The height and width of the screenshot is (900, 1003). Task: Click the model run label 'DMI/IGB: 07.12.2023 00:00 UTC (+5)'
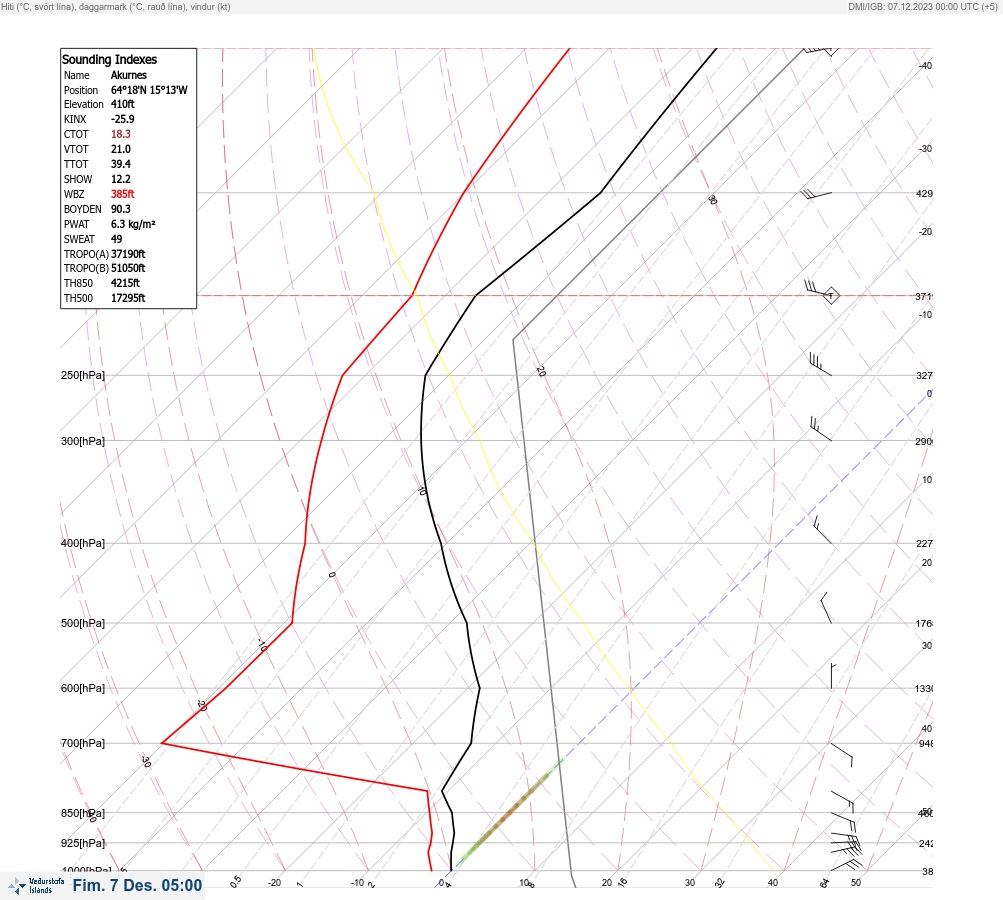pyautogui.click(x=922, y=7)
